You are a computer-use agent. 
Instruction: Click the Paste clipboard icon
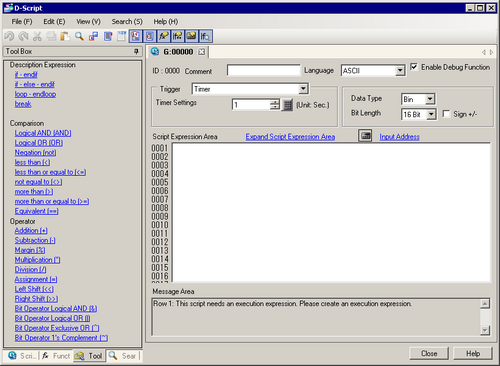[x=65, y=36]
